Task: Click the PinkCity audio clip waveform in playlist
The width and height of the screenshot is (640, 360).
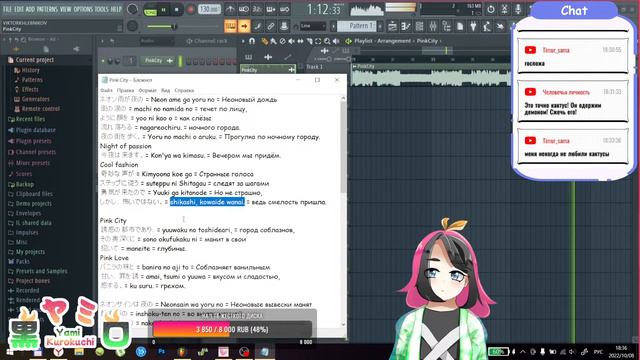Action: (x=431, y=75)
